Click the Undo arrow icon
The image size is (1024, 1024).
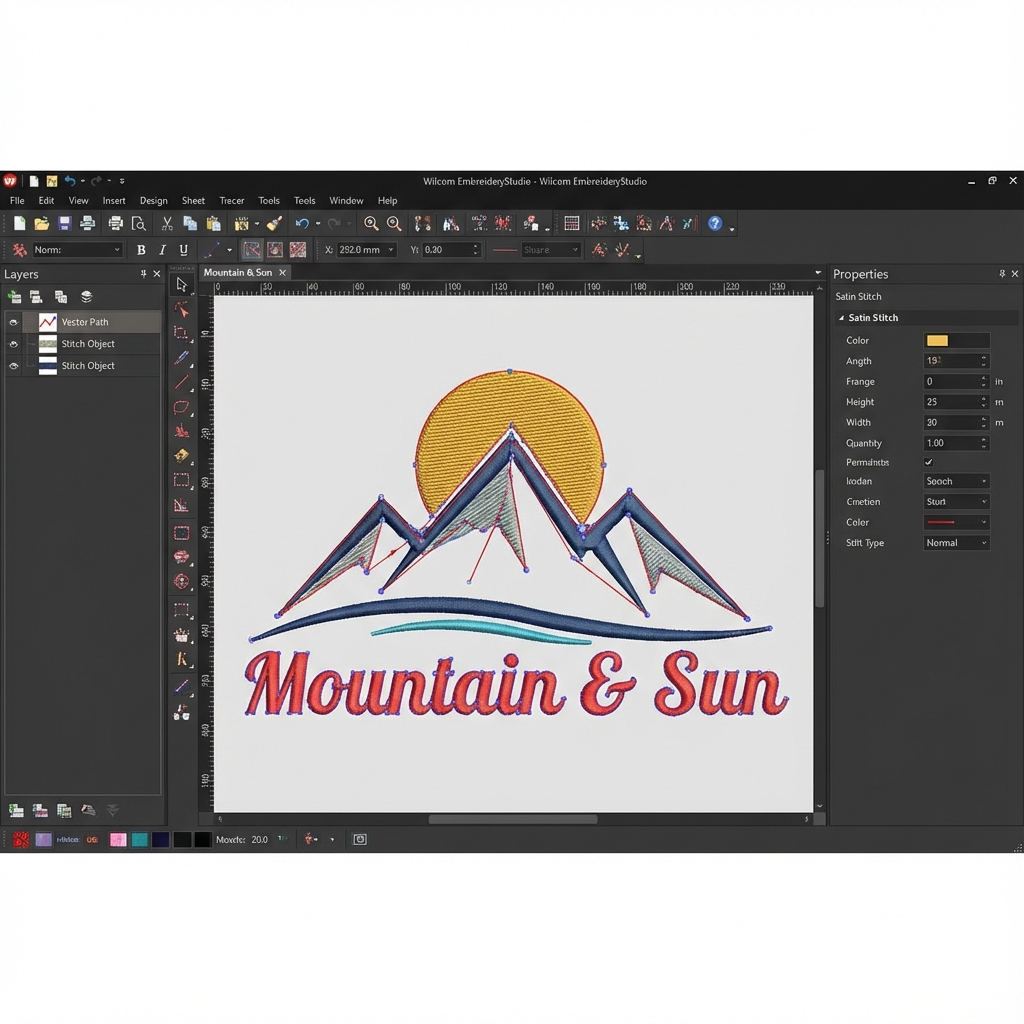coord(302,224)
